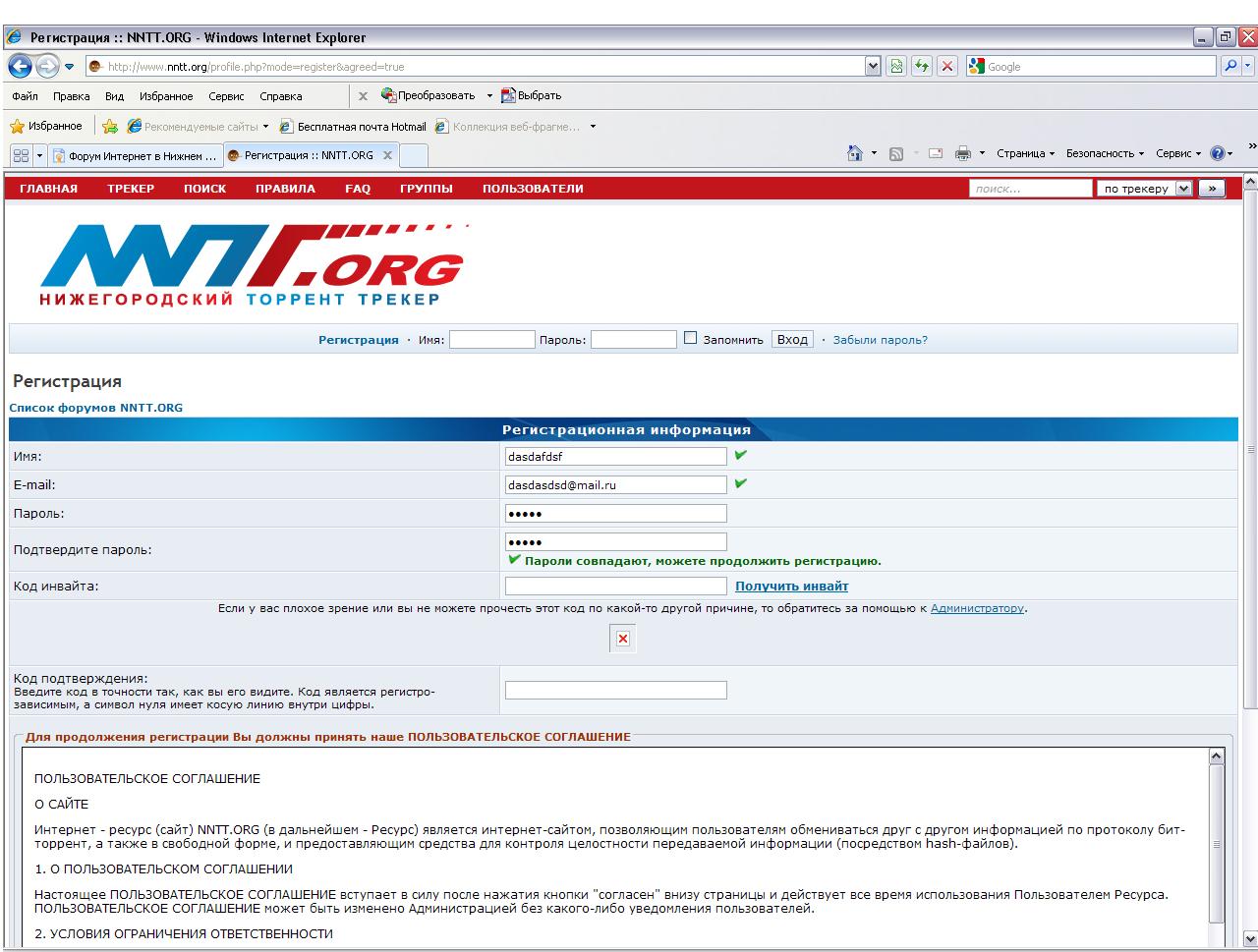Refresh the page with green arrows icon
This screenshot has height=952, width=1258.
(x=922, y=66)
